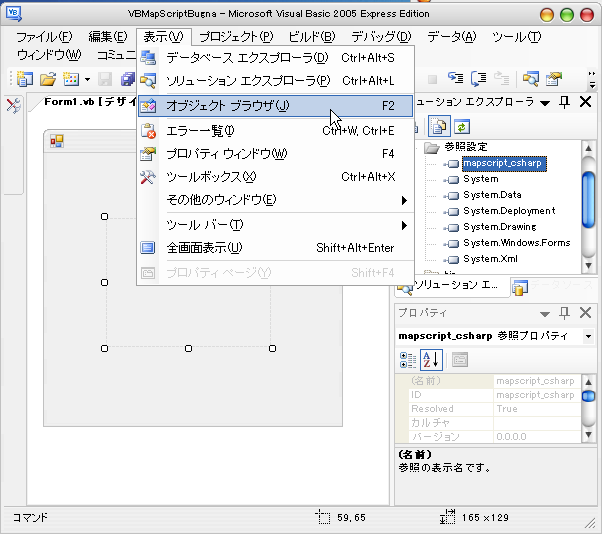Select the System.Xml reference
602x534 pixels.
tap(490, 259)
